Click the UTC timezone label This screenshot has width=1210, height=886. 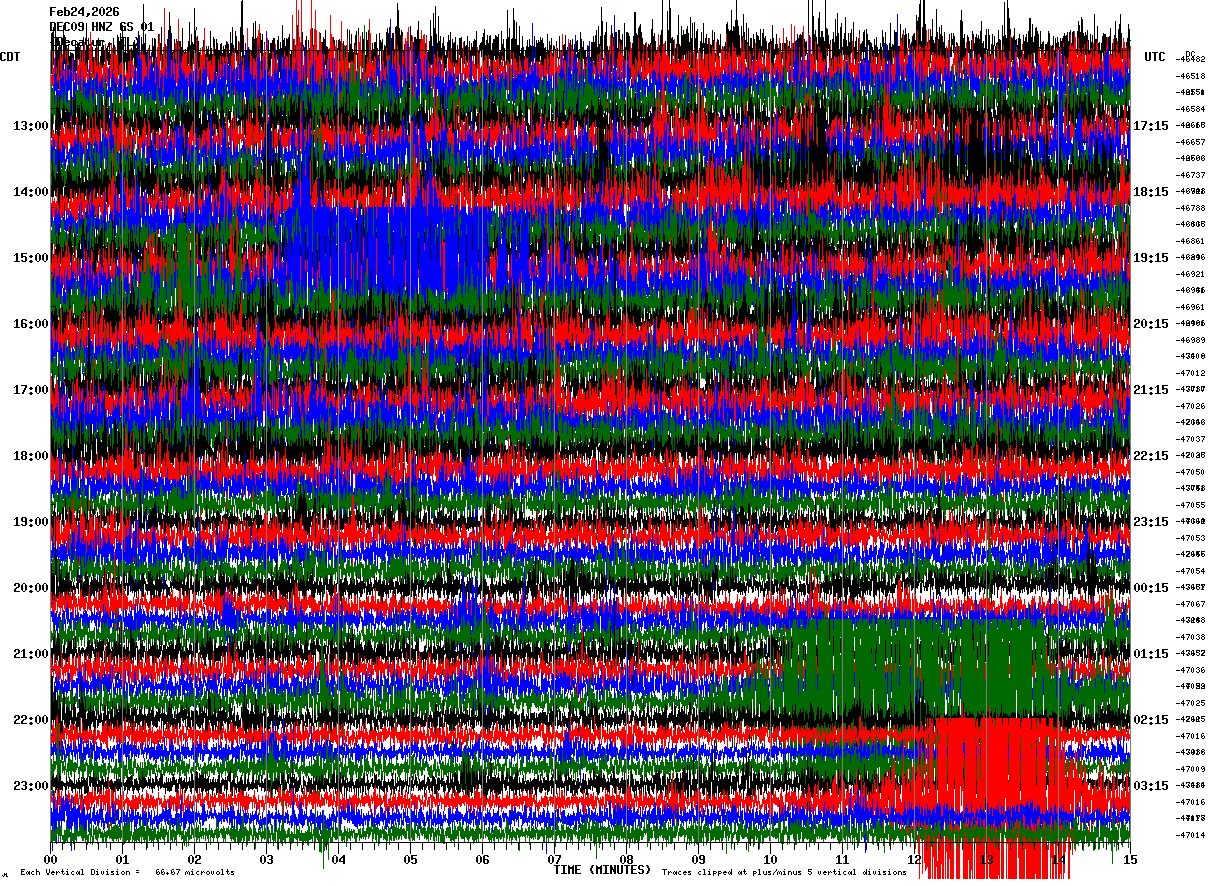pos(1155,57)
